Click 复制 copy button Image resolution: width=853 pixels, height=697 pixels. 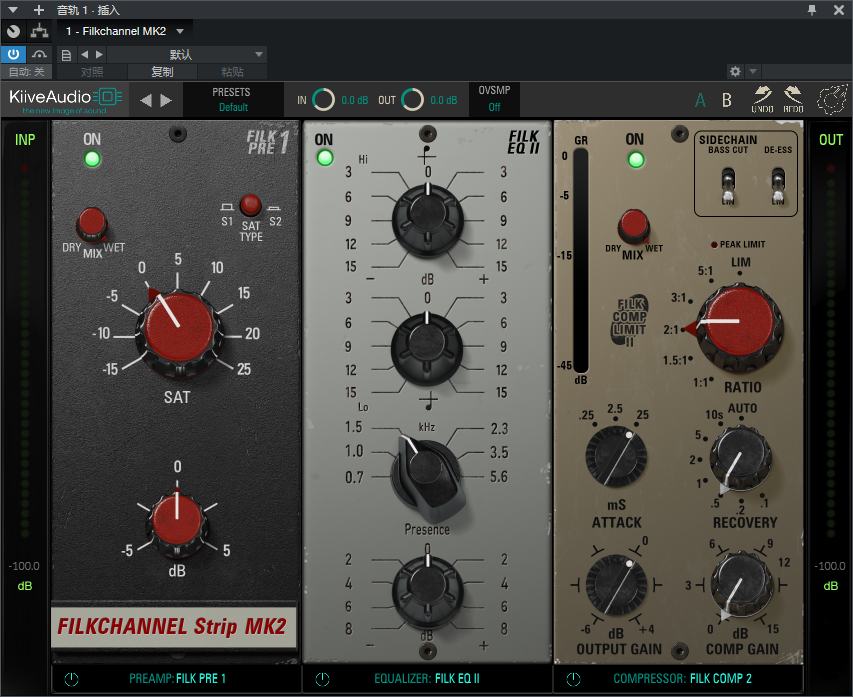point(162,72)
